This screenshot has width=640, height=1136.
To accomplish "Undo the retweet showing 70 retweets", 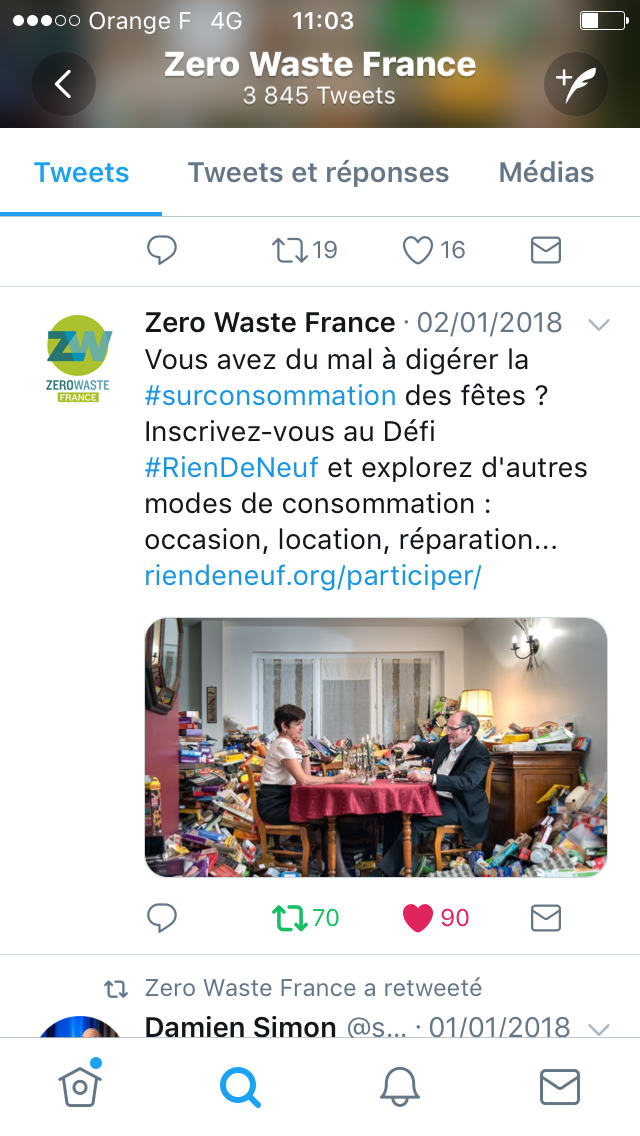I will (305, 918).
